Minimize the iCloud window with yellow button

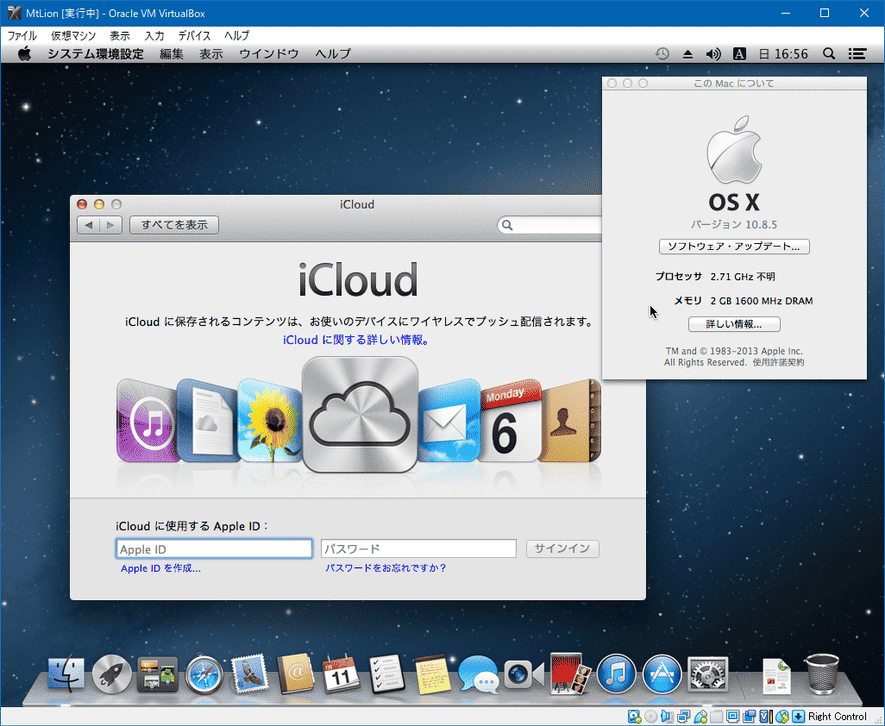tap(99, 204)
